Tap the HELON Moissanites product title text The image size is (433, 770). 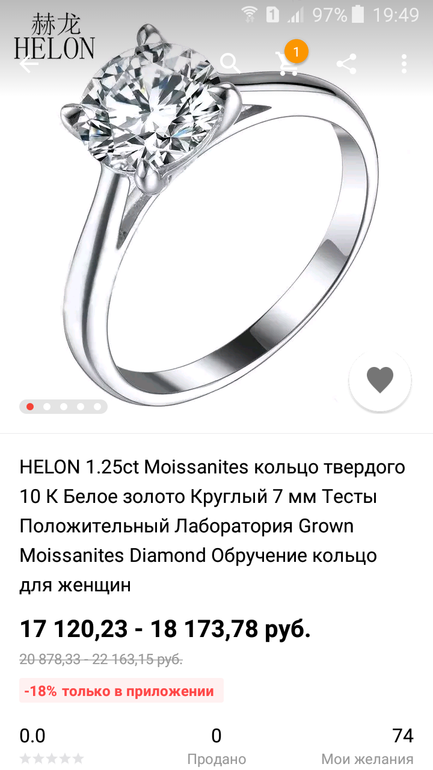[212, 526]
